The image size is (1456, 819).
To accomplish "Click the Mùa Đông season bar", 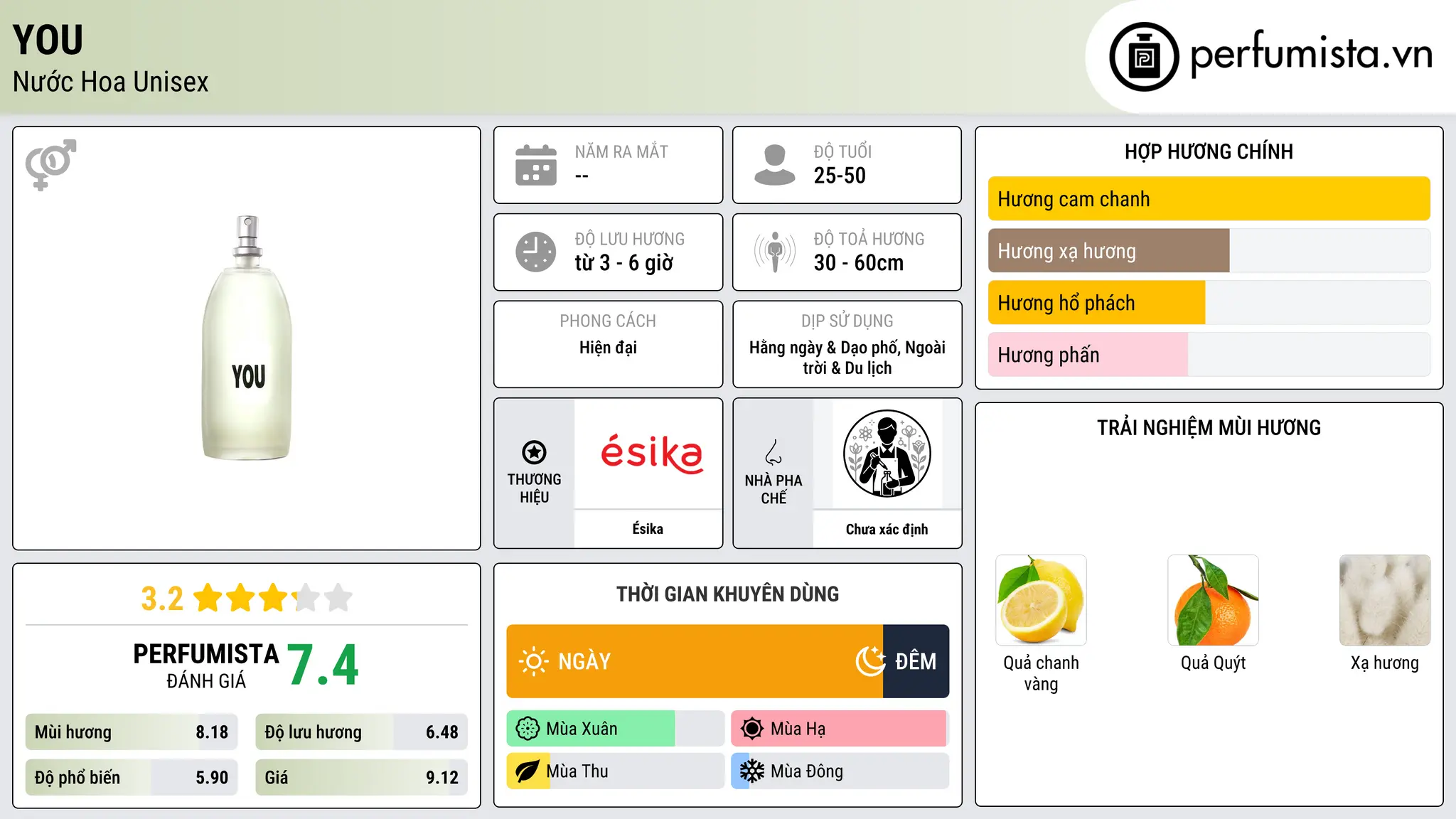I will [x=840, y=771].
